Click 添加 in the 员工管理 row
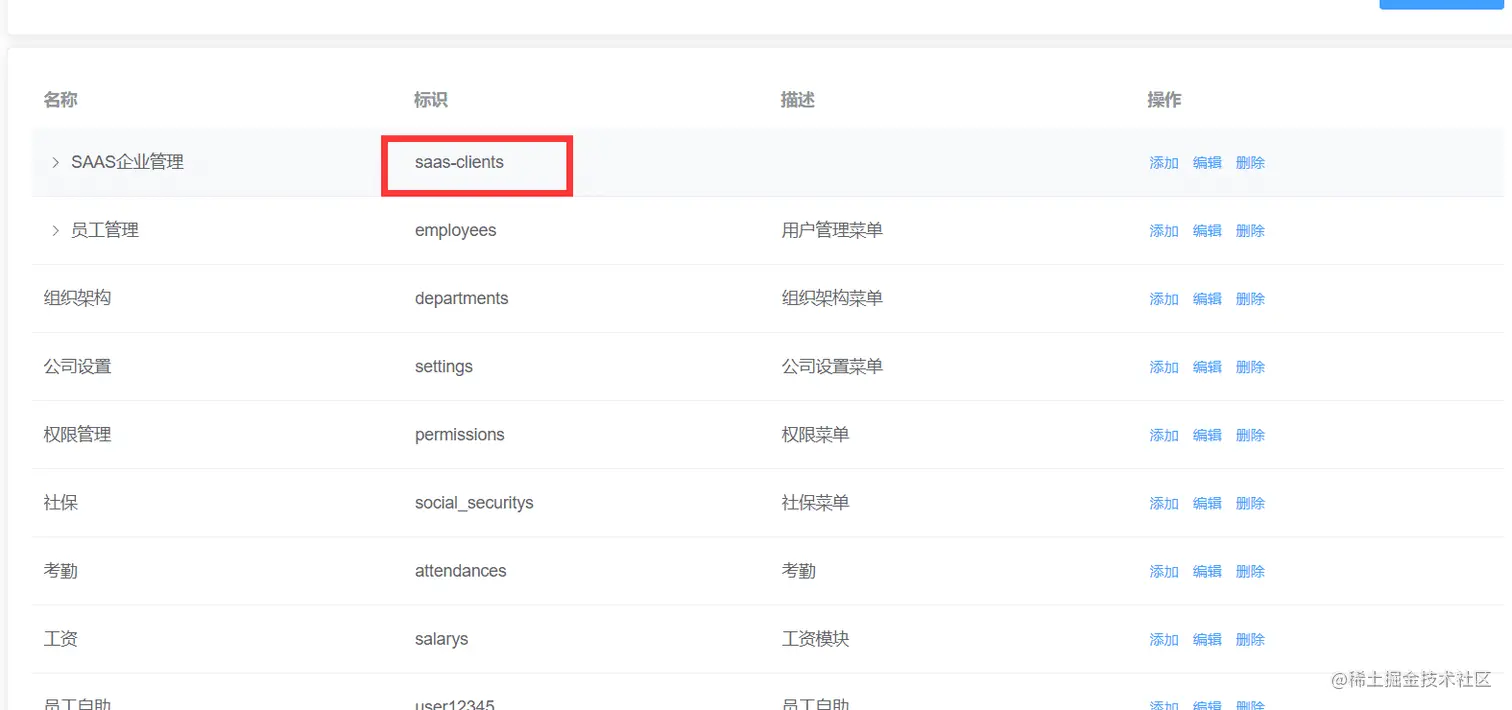1512x710 pixels. coord(1164,231)
